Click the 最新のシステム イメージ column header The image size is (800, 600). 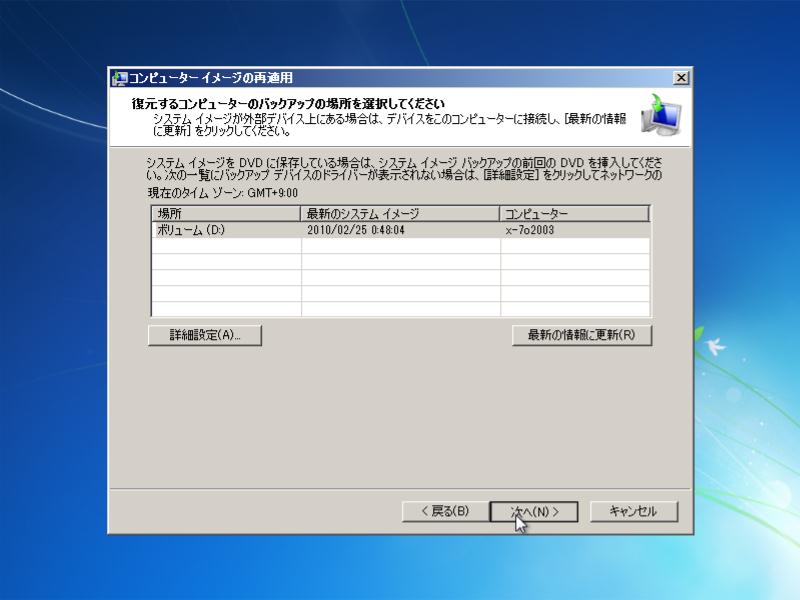pos(380,214)
